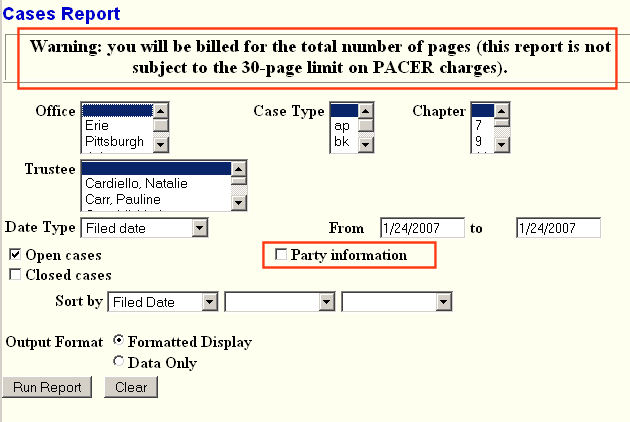
Task: Uncheck the Open cases checkbox
Action: click(15, 254)
